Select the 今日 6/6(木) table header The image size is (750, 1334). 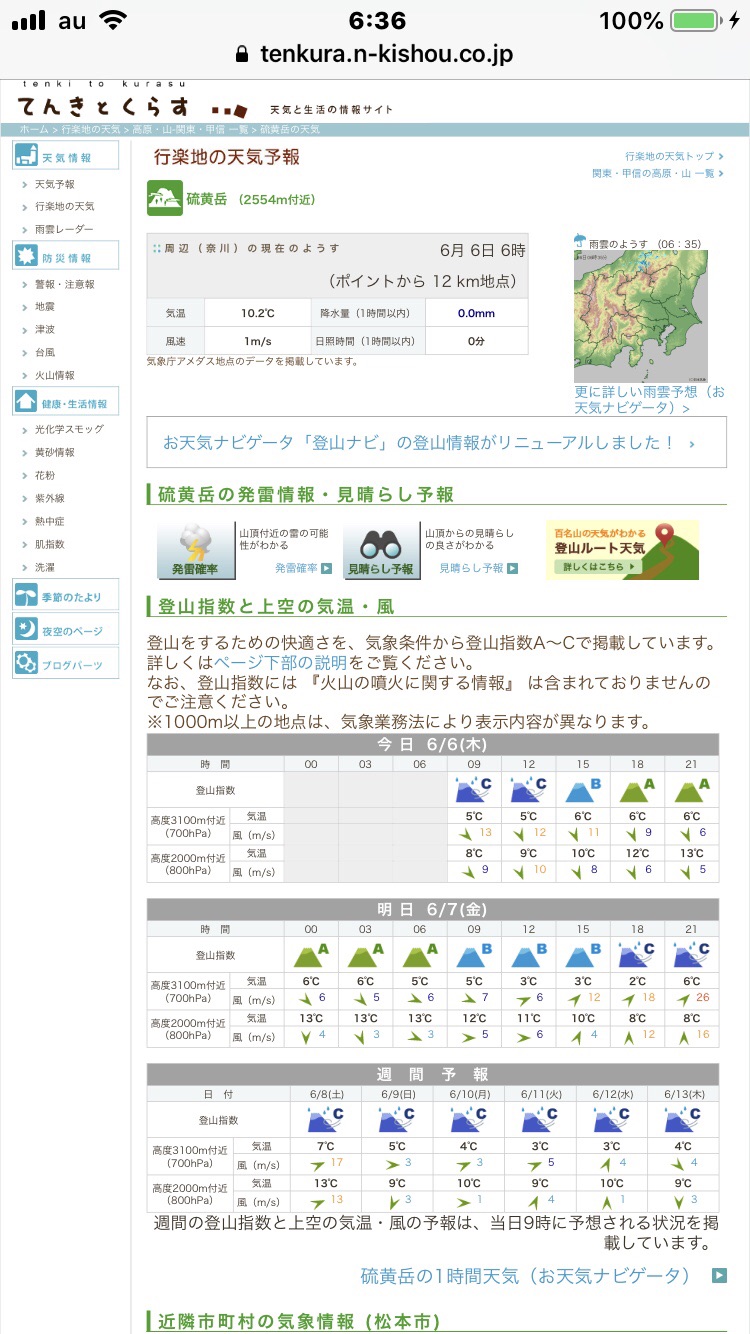tap(432, 744)
